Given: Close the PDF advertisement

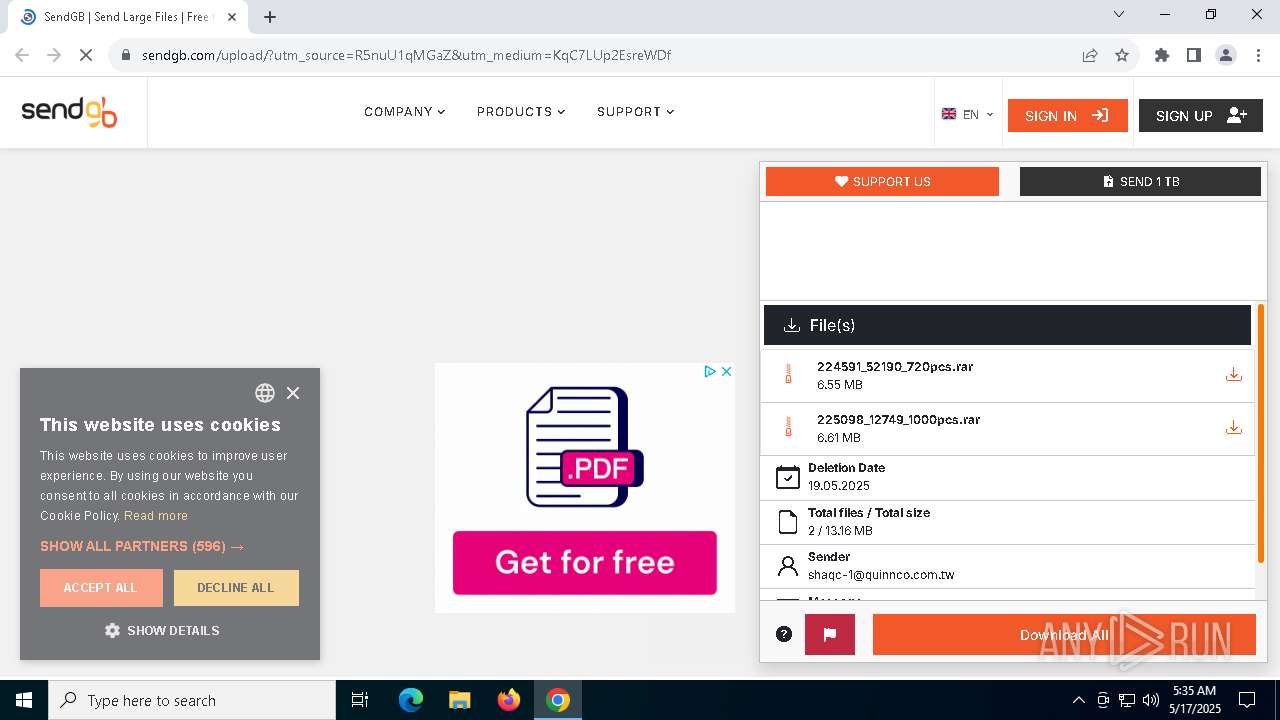Looking at the screenshot, I should (x=727, y=371).
